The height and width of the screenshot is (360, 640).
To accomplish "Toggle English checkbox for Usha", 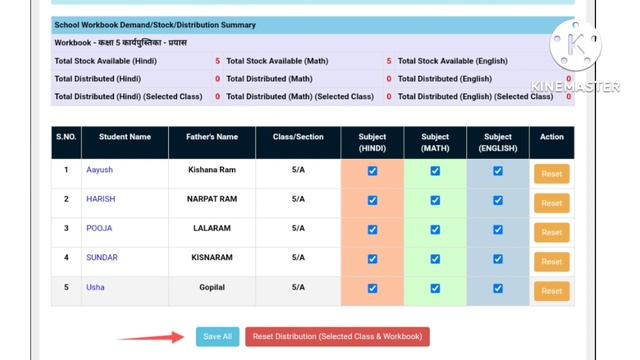I will 498,289.
